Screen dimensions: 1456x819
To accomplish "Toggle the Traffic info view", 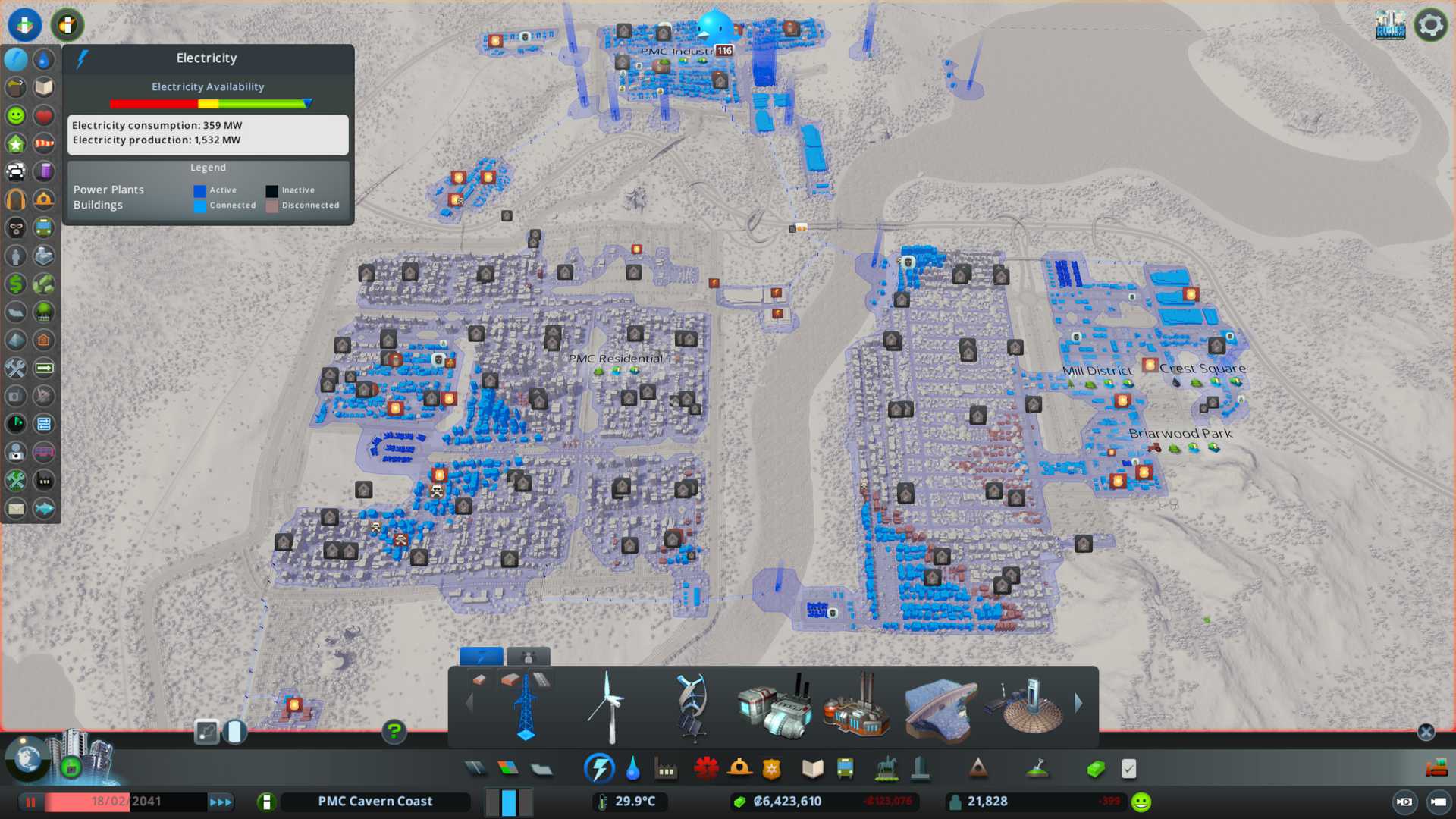I will click(16, 171).
